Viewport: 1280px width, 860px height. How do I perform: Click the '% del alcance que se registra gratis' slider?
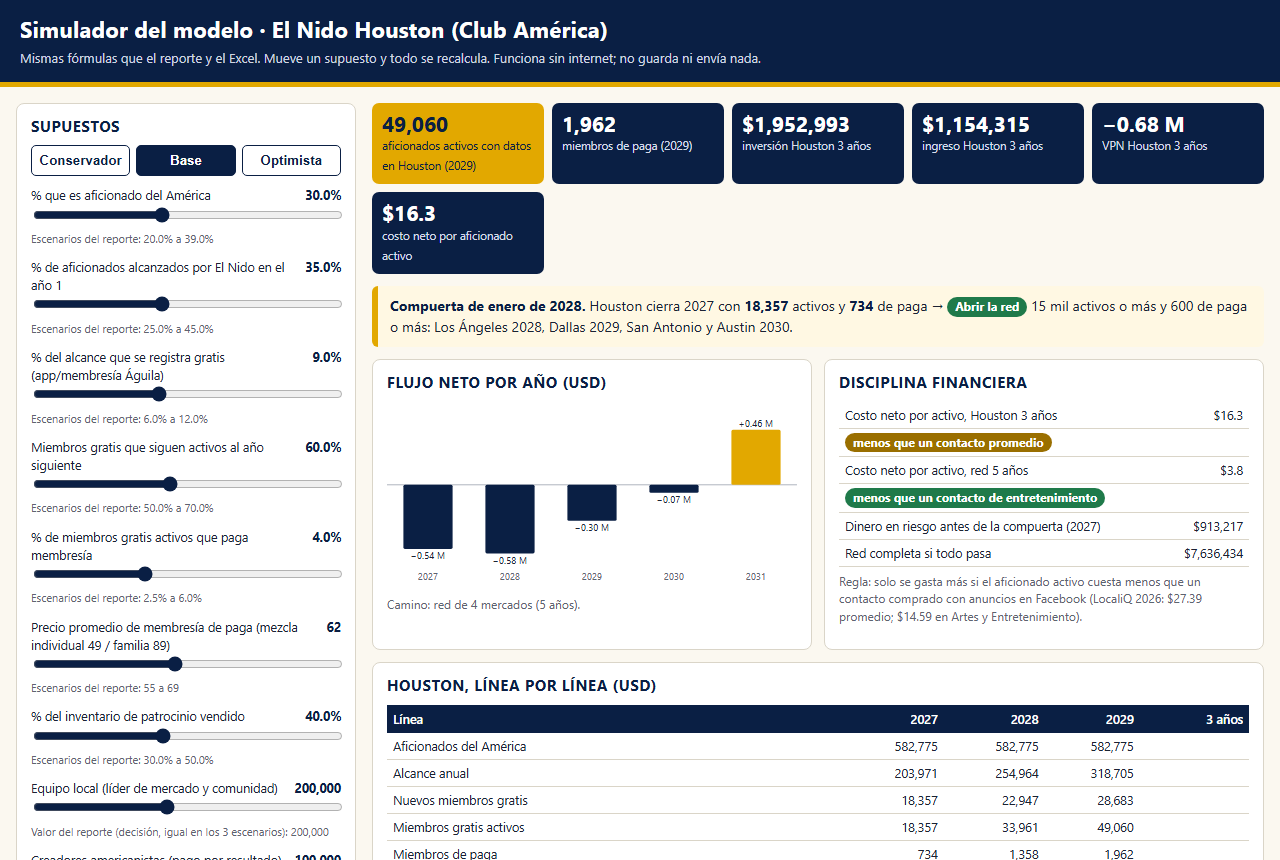pos(187,394)
